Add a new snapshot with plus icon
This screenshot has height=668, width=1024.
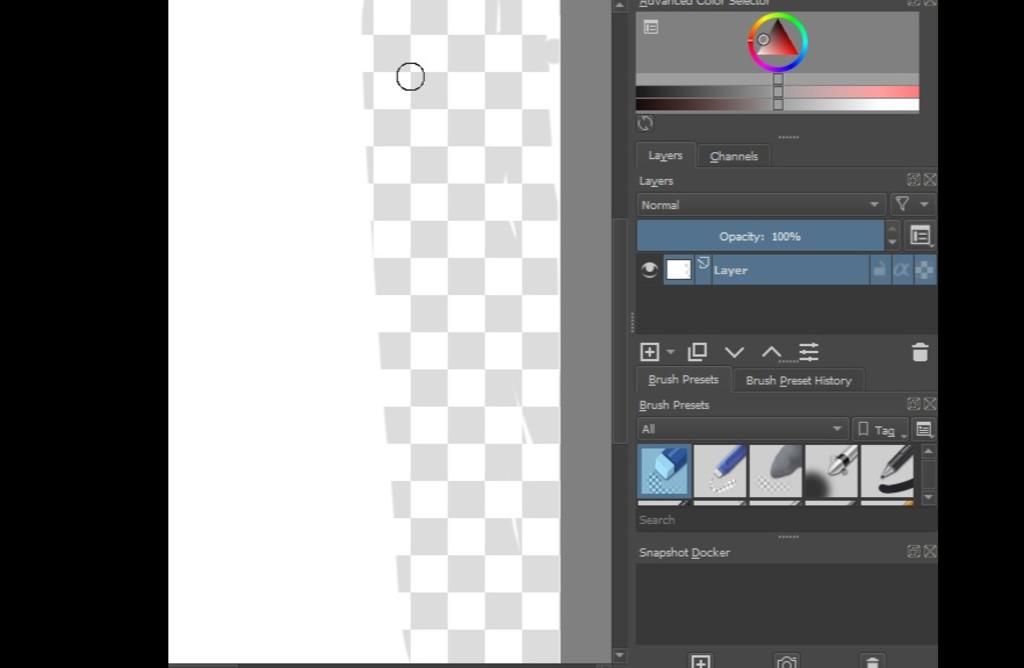[x=700, y=661]
